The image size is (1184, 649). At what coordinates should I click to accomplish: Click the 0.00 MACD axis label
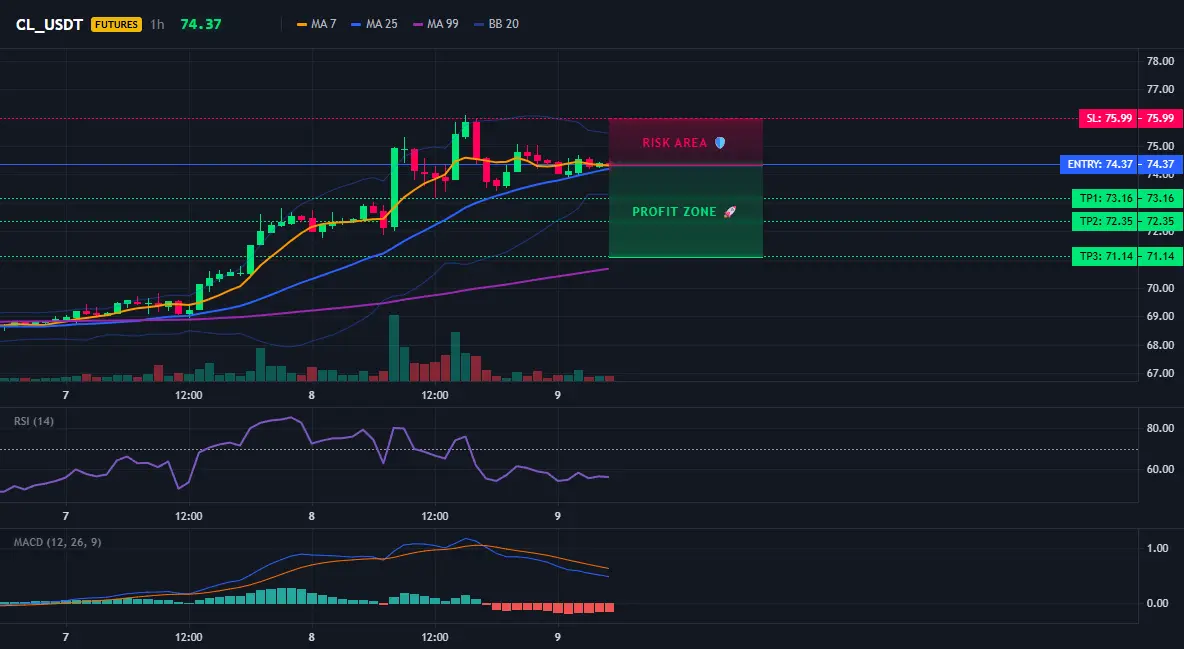pos(1158,603)
